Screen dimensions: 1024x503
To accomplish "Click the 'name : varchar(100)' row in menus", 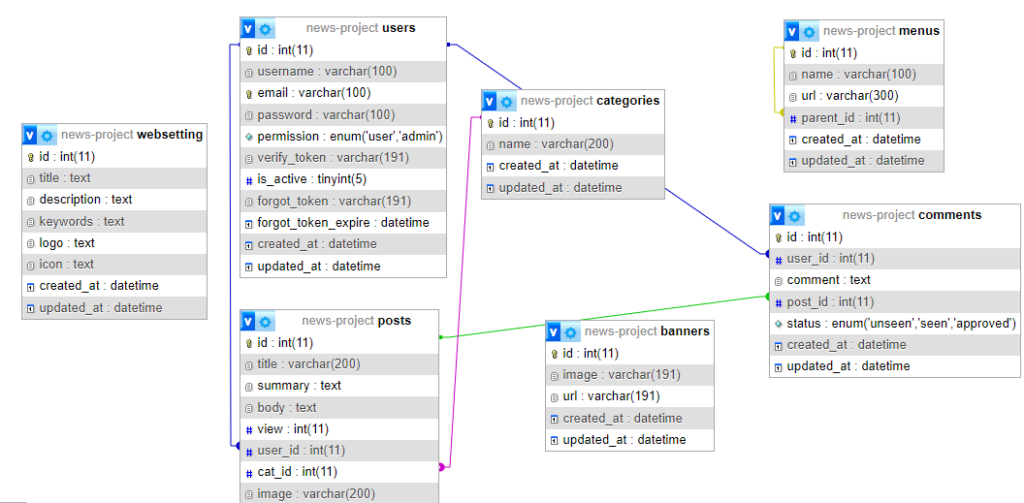I will [864, 74].
